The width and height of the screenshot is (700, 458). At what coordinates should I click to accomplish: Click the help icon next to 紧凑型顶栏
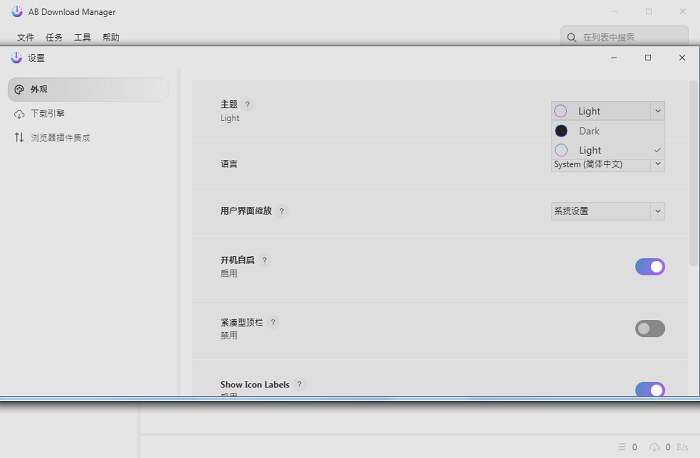tap(273, 322)
